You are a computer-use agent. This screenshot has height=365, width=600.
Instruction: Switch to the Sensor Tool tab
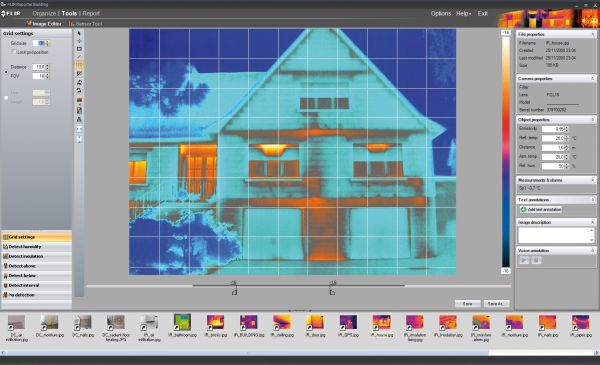85,24
